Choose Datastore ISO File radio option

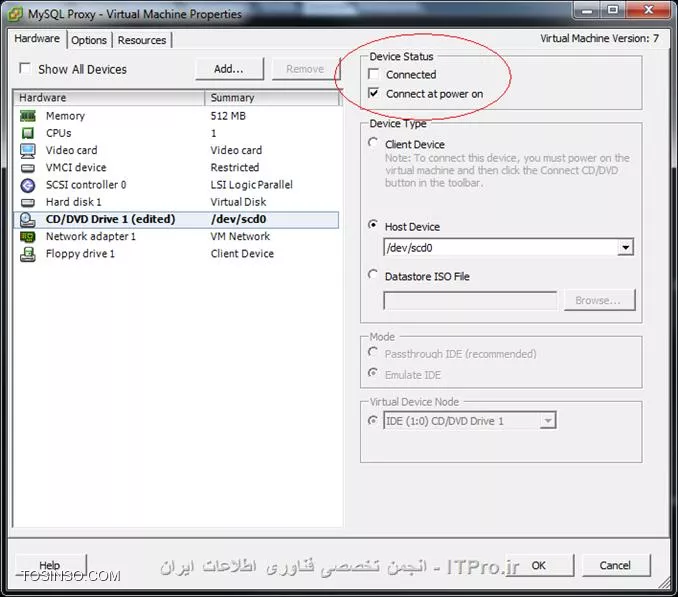coord(373,275)
